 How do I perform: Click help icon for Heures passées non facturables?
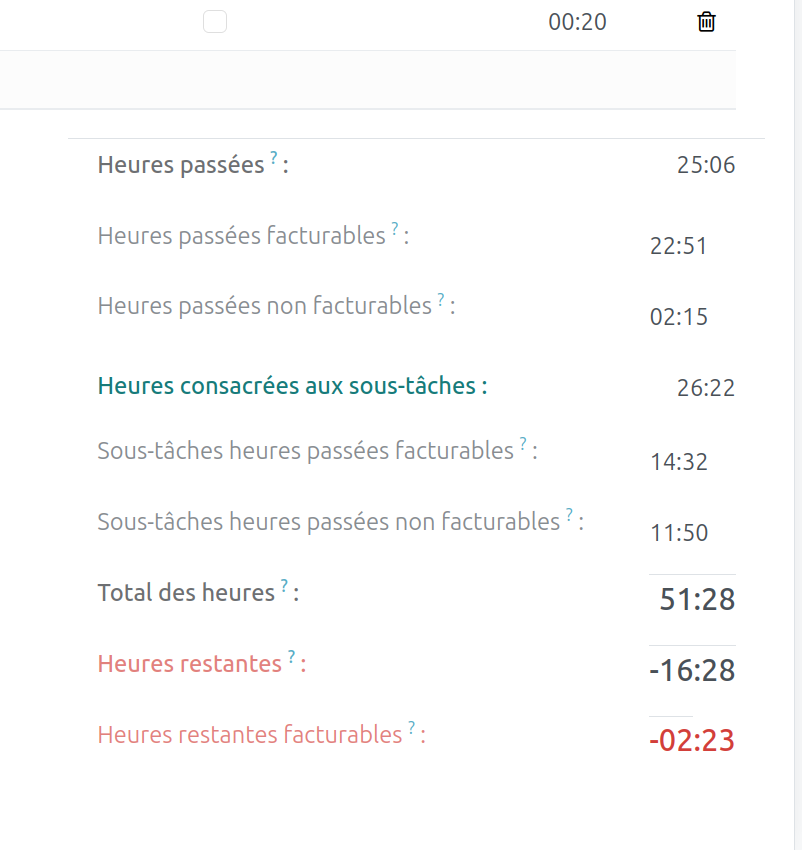(441, 299)
